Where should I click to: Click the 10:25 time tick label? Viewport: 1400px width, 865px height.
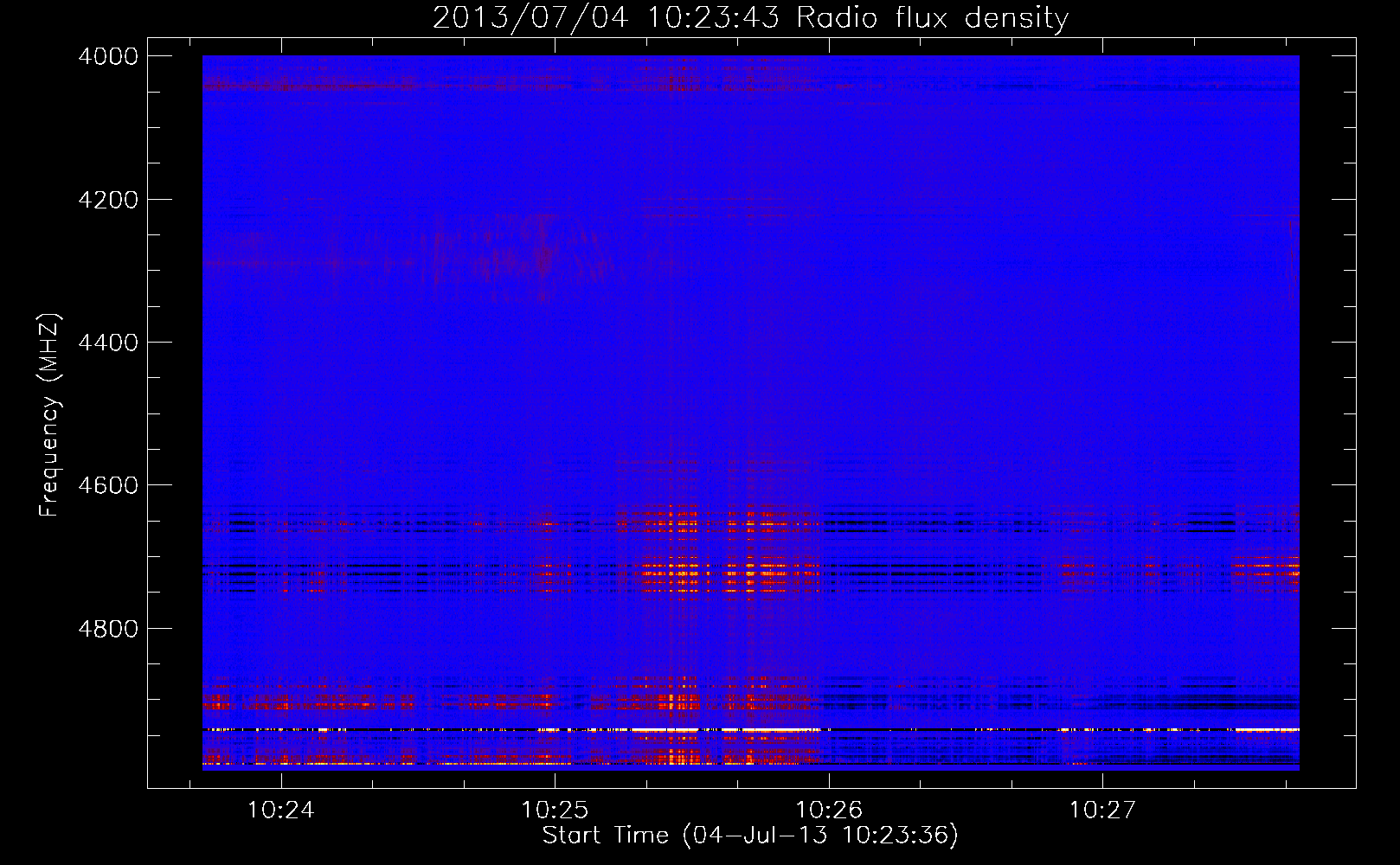tap(555, 811)
